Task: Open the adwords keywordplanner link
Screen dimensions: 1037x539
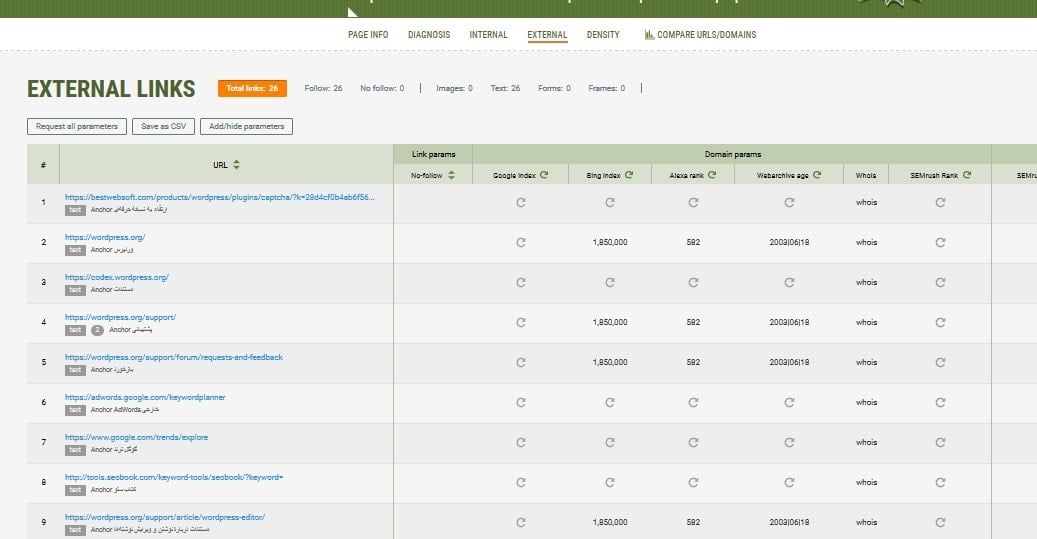Action: click(145, 397)
